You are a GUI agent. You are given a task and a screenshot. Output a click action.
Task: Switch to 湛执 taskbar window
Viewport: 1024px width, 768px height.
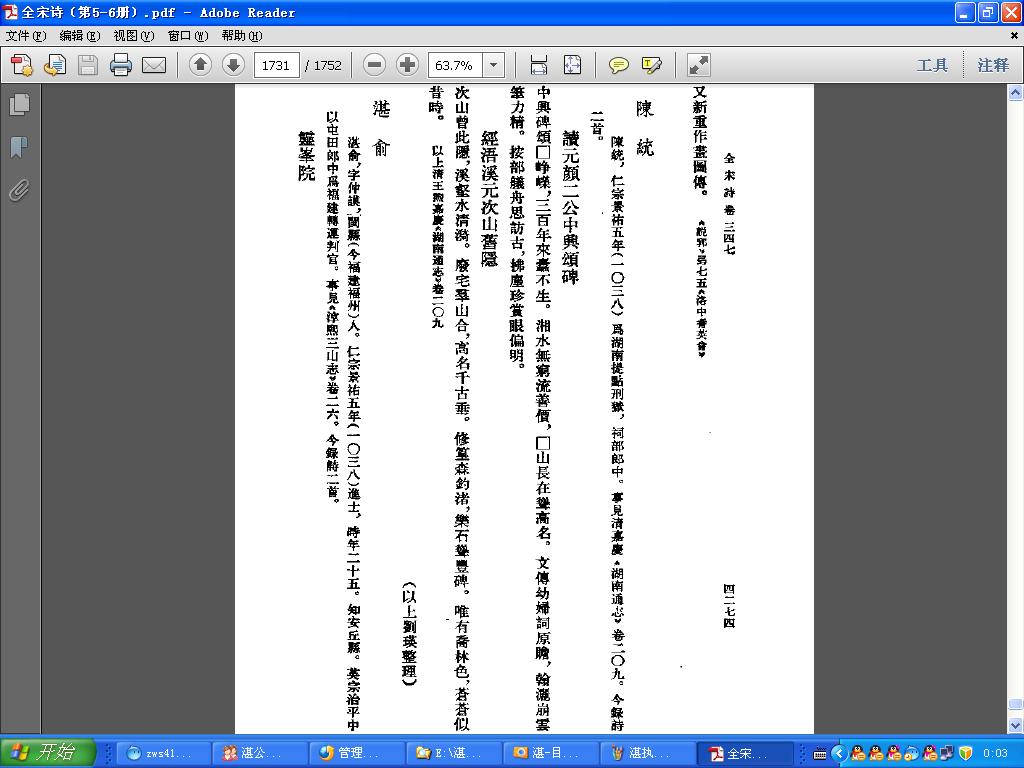(x=647, y=753)
